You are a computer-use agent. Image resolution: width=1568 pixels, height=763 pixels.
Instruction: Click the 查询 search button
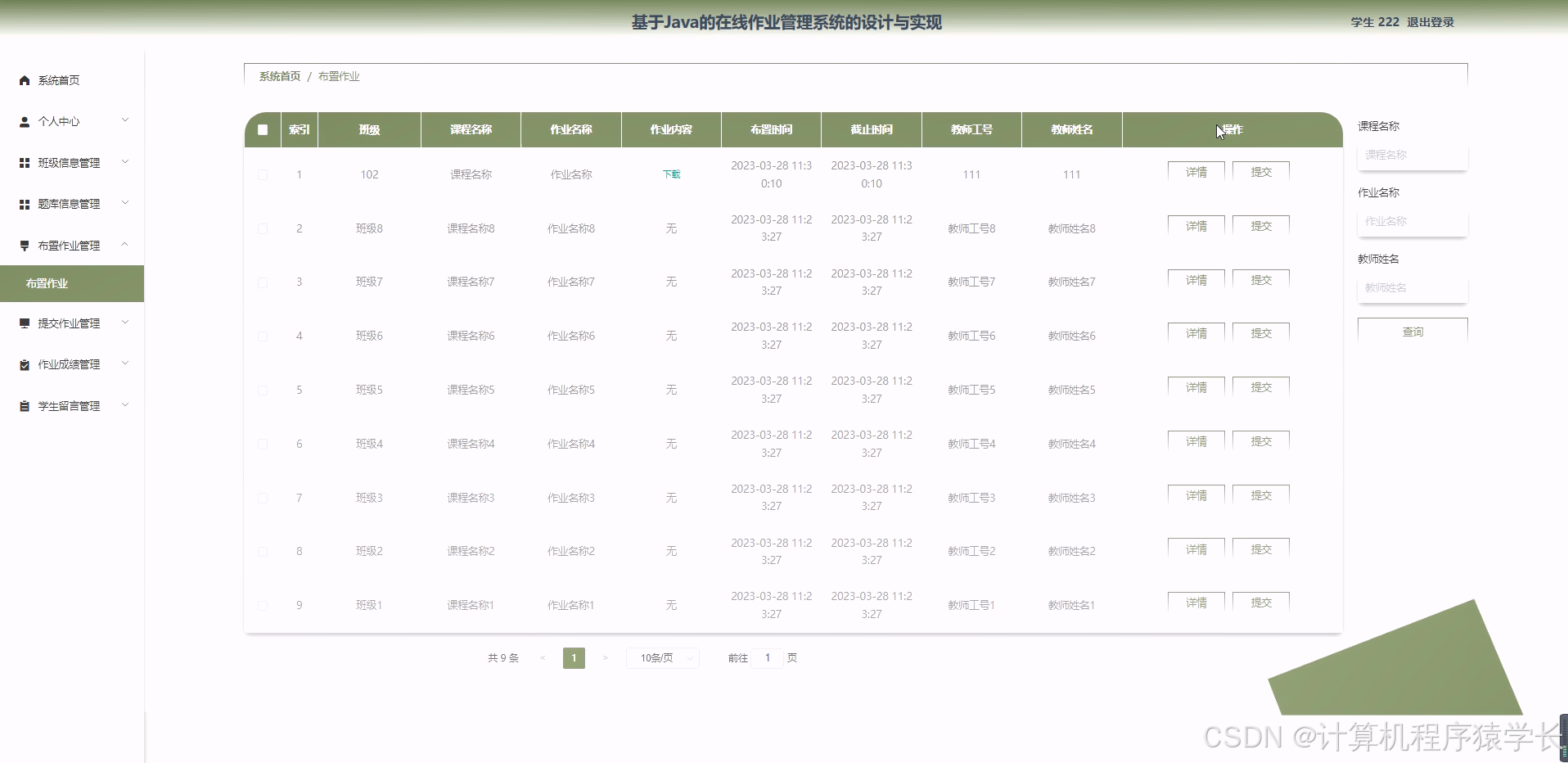(x=1413, y=331)
